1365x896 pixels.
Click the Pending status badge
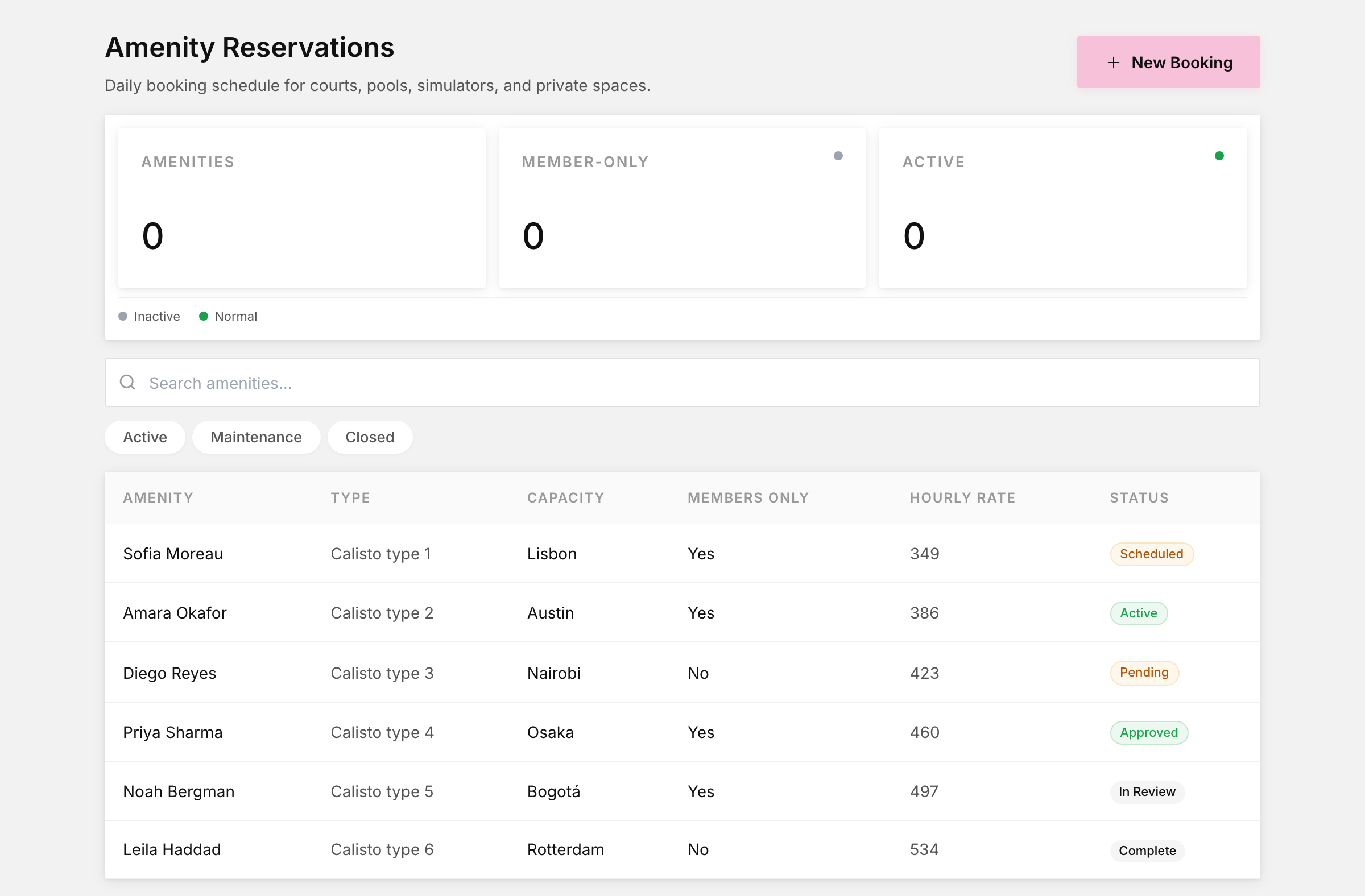[x=1144, y=673]
